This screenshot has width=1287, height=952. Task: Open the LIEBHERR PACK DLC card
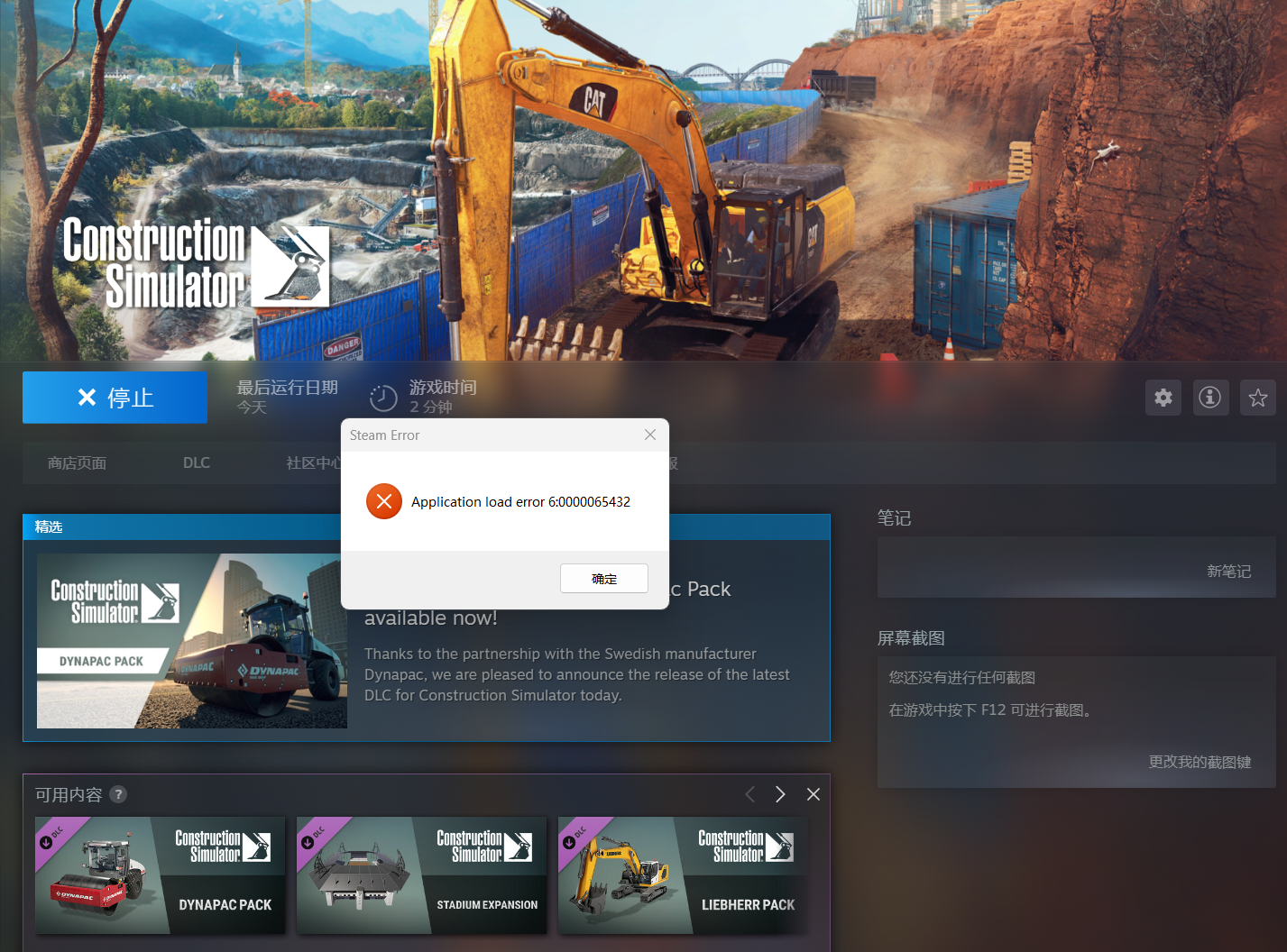click(x=684, y=875)
